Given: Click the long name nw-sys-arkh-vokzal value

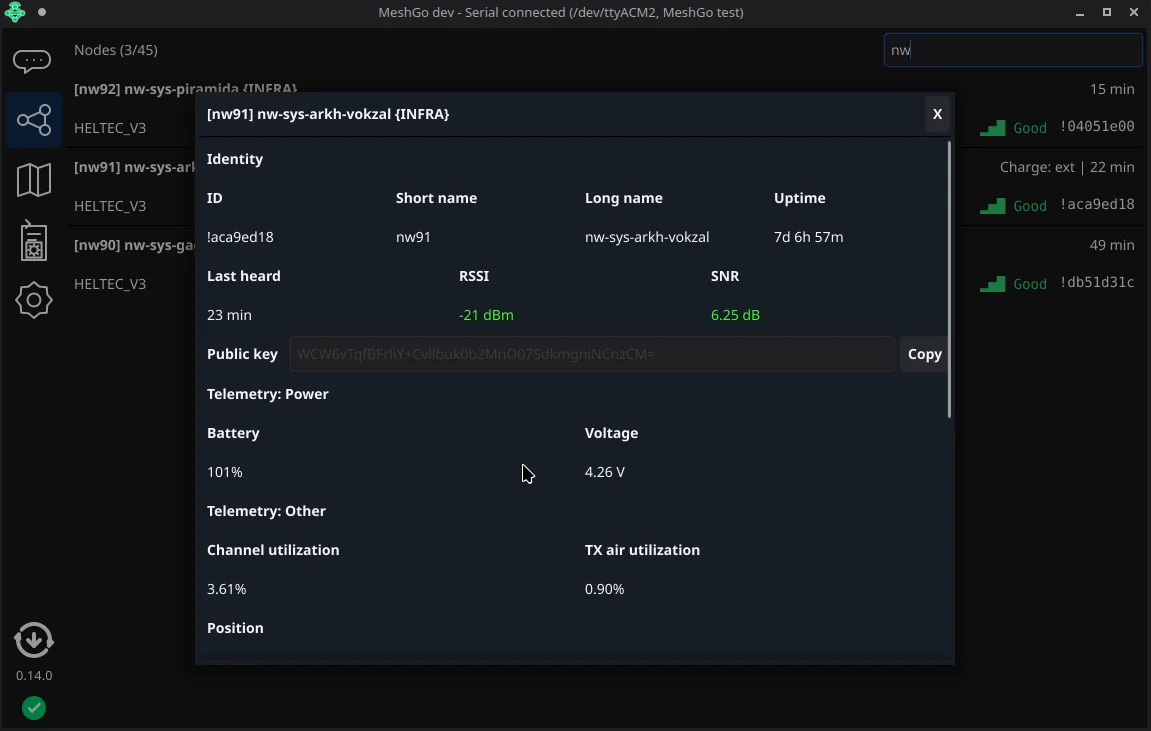Looking at the screenshot, I should (x=647, y=237).
